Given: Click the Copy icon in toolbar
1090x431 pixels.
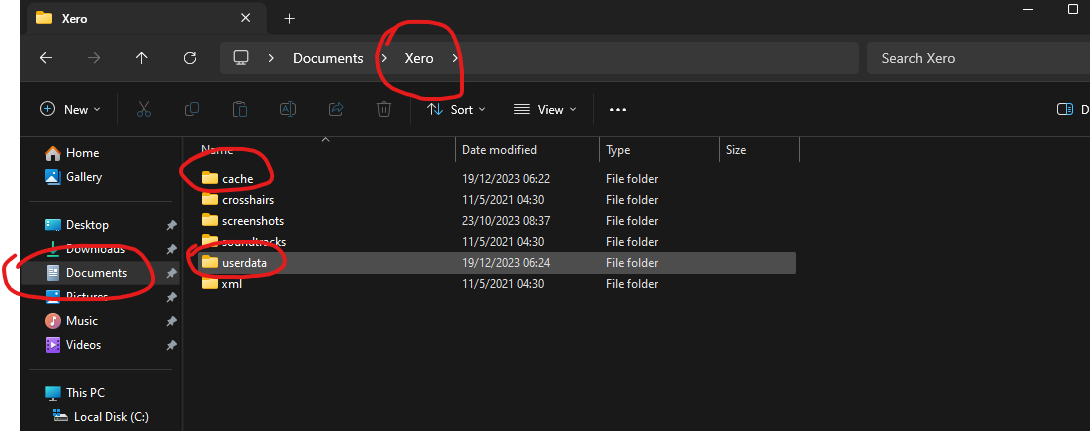Looking at the screenshot, I should pos(192,110).
